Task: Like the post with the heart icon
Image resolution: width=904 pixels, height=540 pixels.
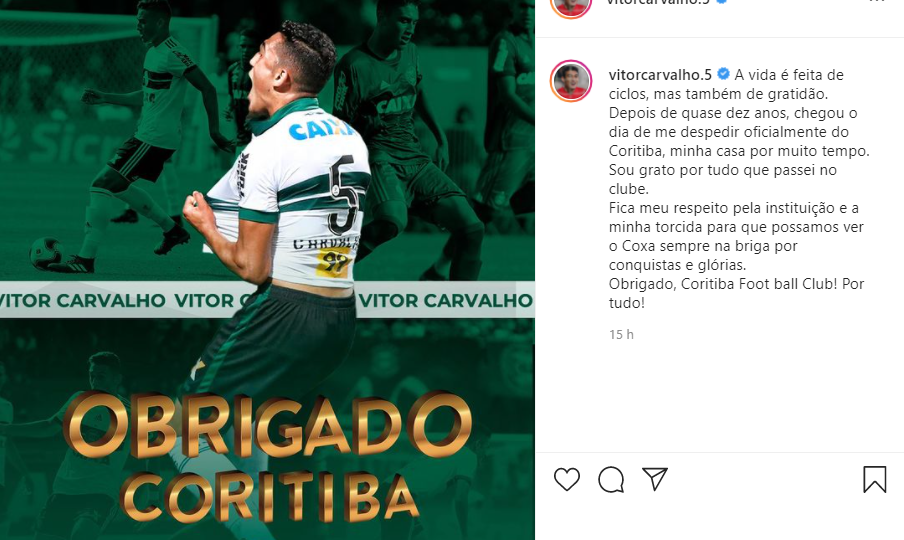Action: pos(567,479)
